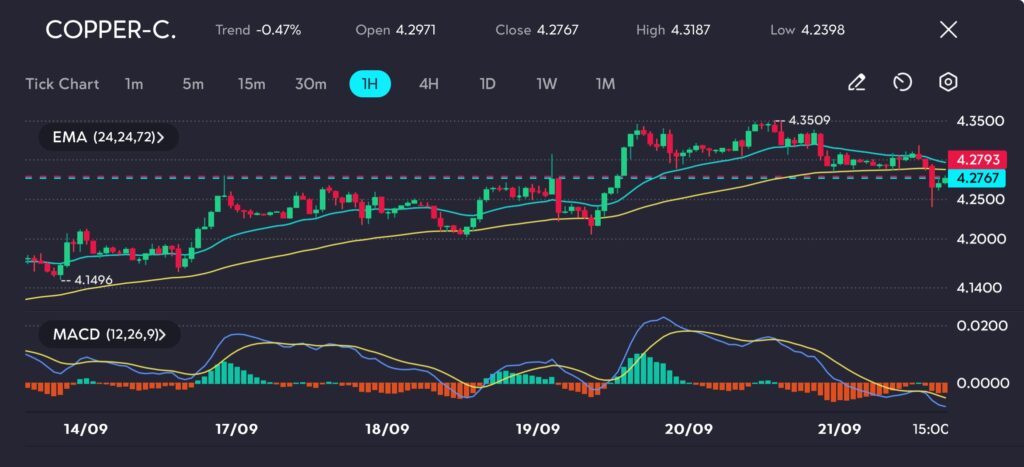Click the High 4.3187 value
Image resolution: width=1024 pixels, height=467 pixels.
(673, 30)
